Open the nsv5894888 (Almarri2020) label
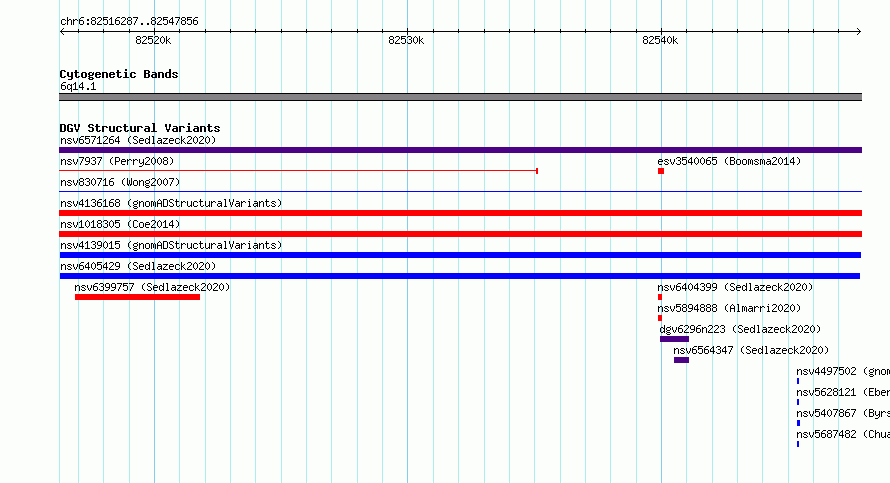 coord(729,308)
